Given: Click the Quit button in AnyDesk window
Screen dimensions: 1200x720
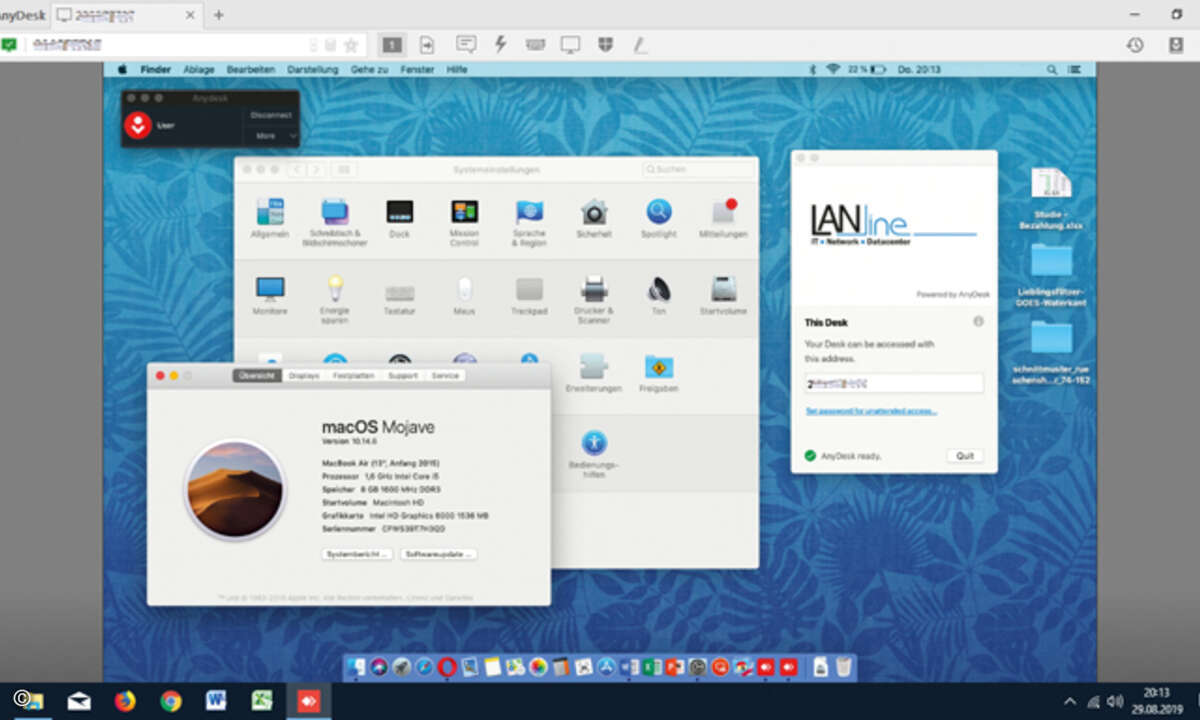Looking at the screenshot, I should click(x=965, y=455).
